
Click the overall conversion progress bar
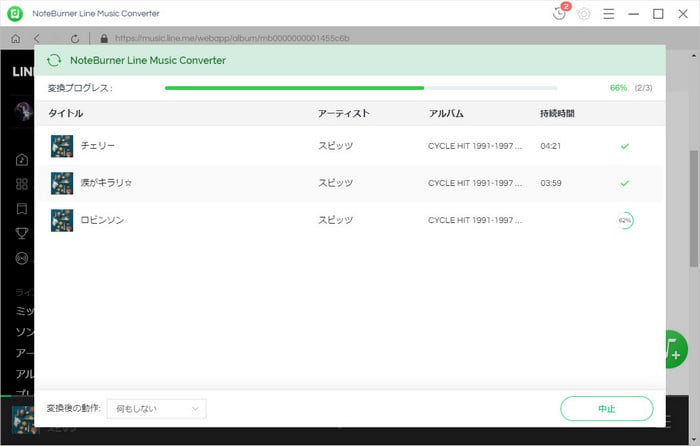tap(361, 88)
